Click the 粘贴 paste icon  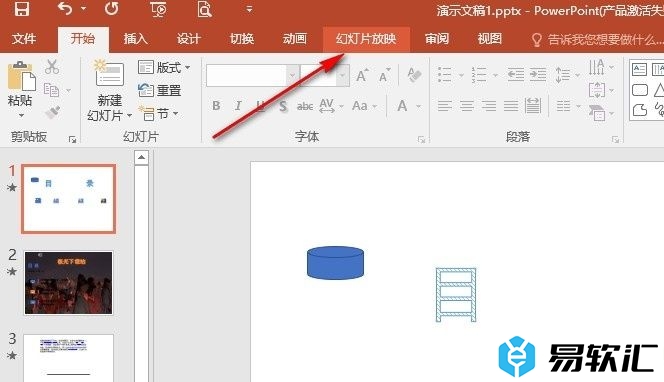[21, 76]
